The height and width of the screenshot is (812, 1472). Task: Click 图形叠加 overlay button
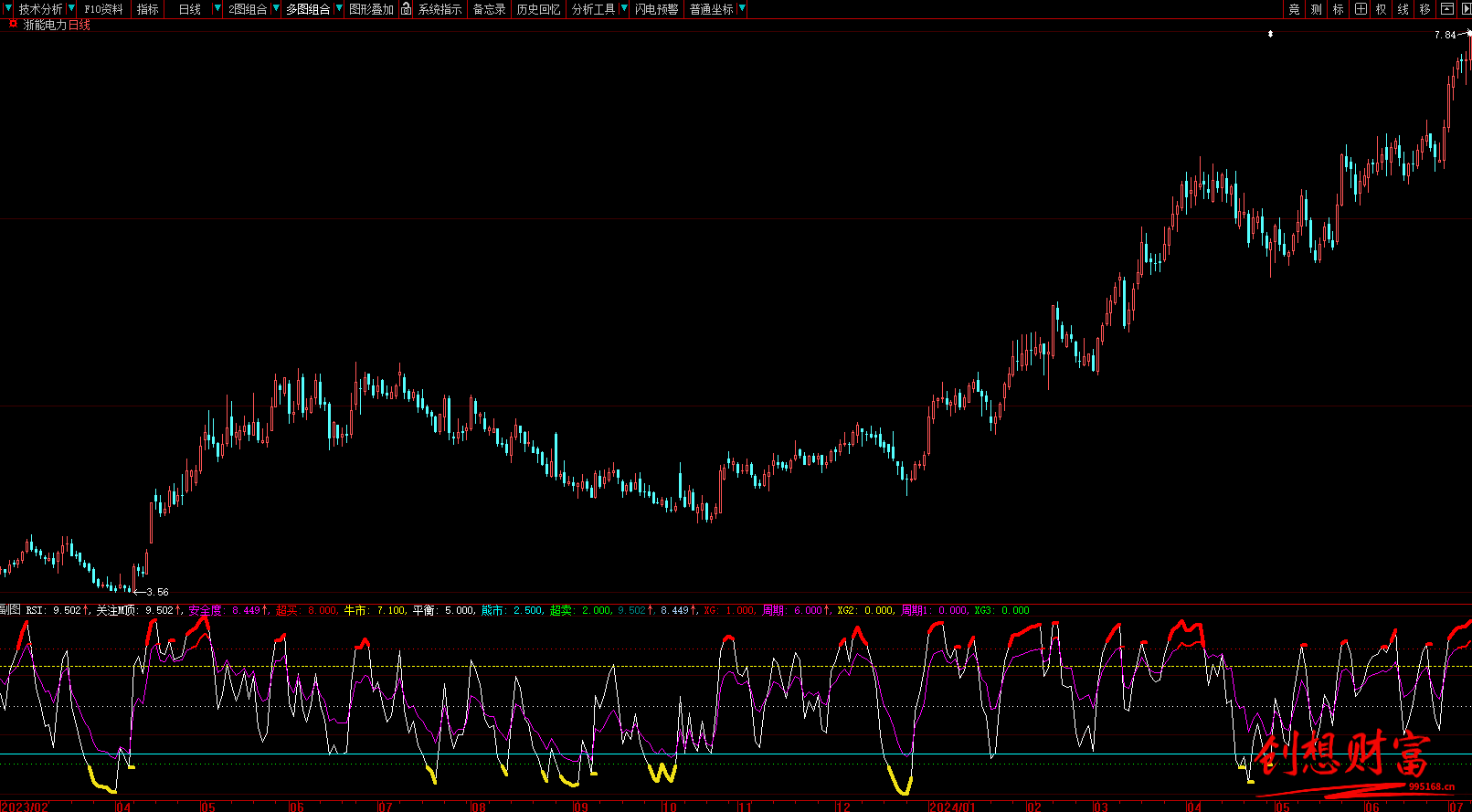click(x=371, y=9)
